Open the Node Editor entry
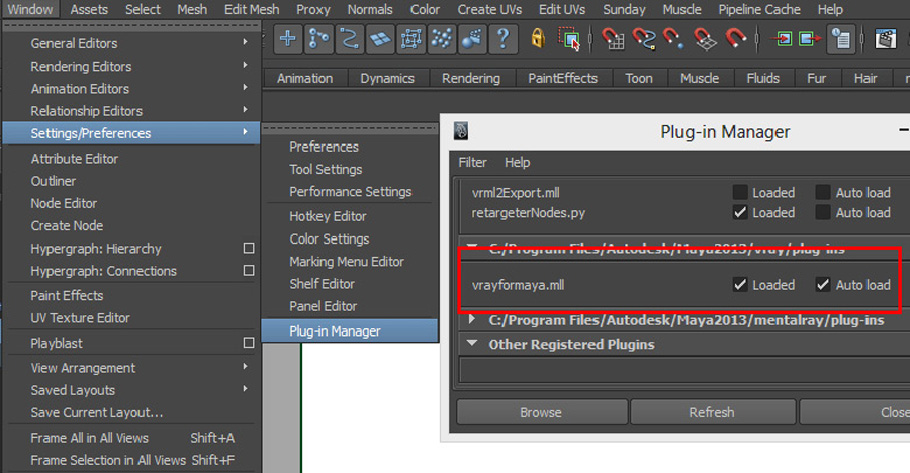 tap(63, 203)
